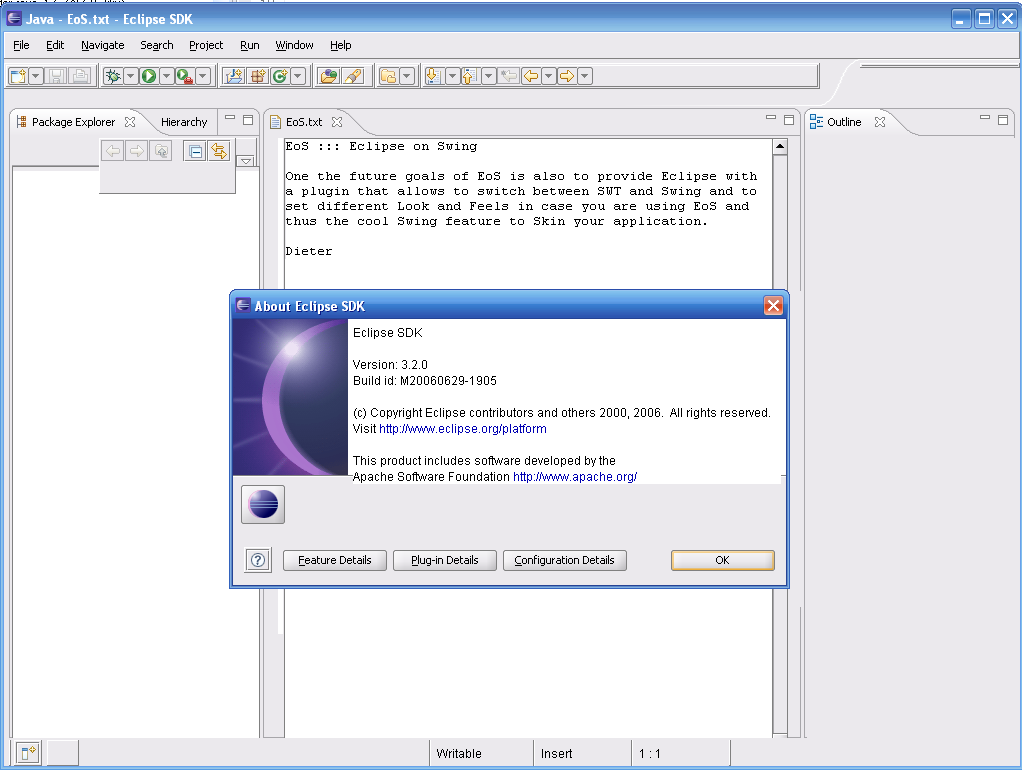The width and height of the screenshot is (1022, 770).
Task: Open the Window menu
Action: 295,45
